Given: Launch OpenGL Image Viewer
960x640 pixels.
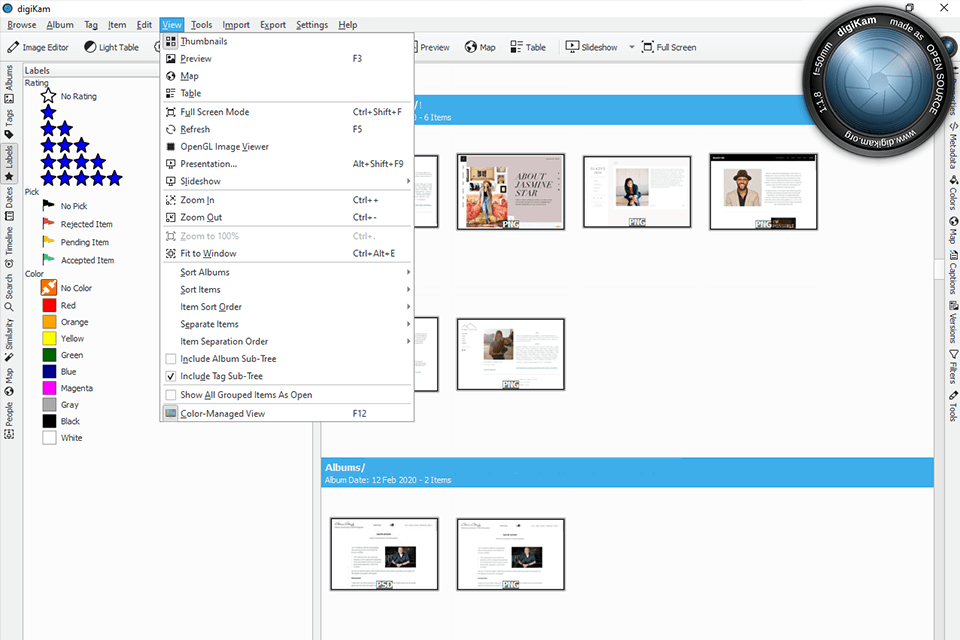Looking at the screenshot, I should point(287,146).
